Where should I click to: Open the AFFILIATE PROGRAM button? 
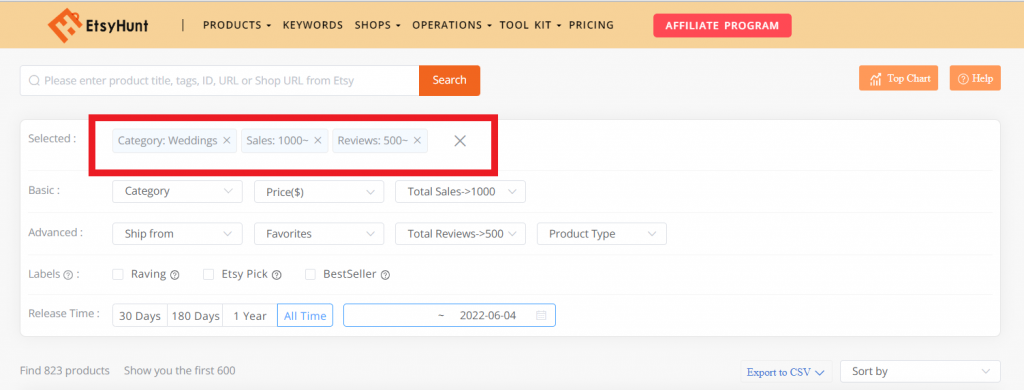(x=722, y=25)
